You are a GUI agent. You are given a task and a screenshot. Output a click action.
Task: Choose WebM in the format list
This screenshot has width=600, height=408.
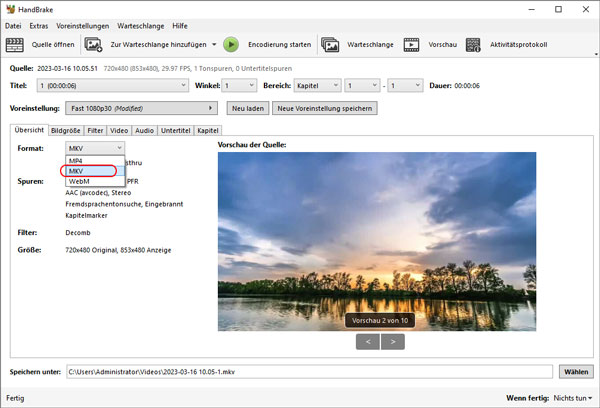coord(95,181)
